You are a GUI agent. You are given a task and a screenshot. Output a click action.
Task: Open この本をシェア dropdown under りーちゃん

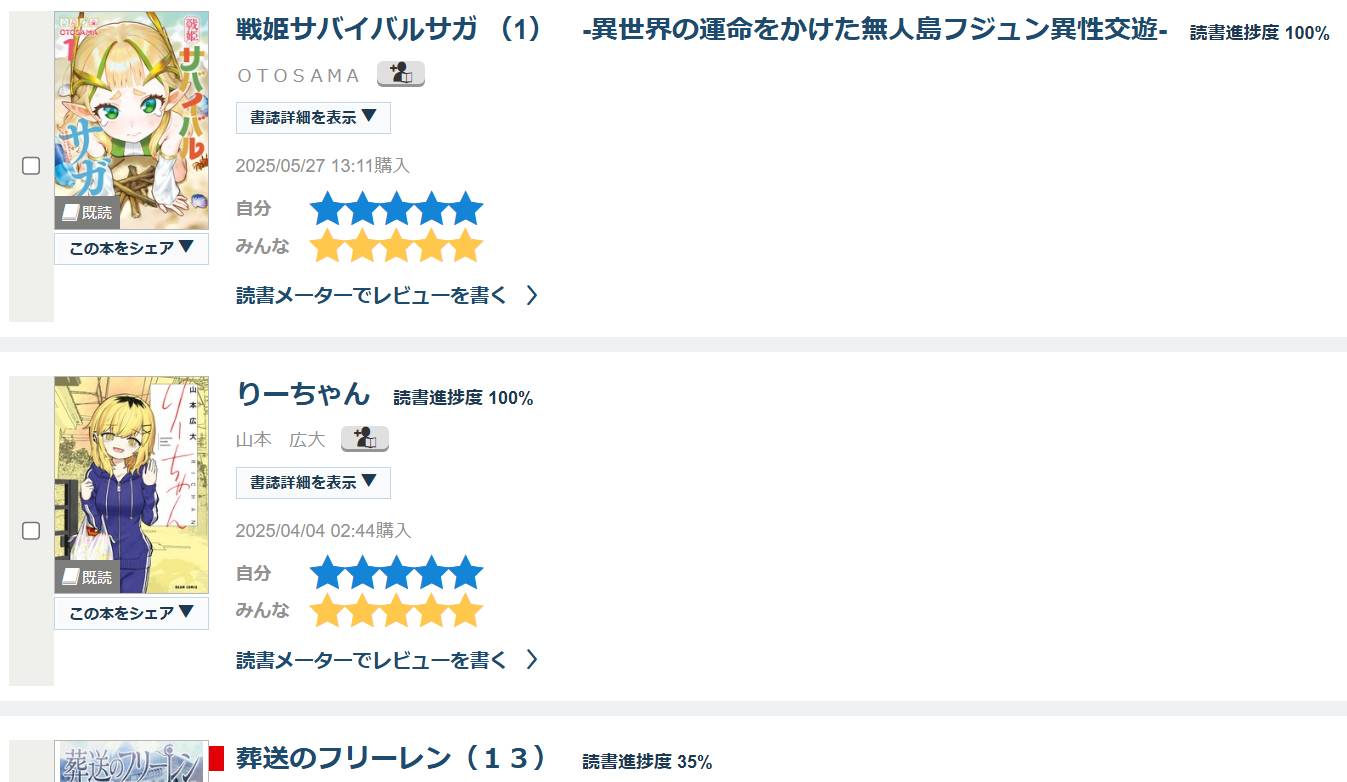pos(131,613)
